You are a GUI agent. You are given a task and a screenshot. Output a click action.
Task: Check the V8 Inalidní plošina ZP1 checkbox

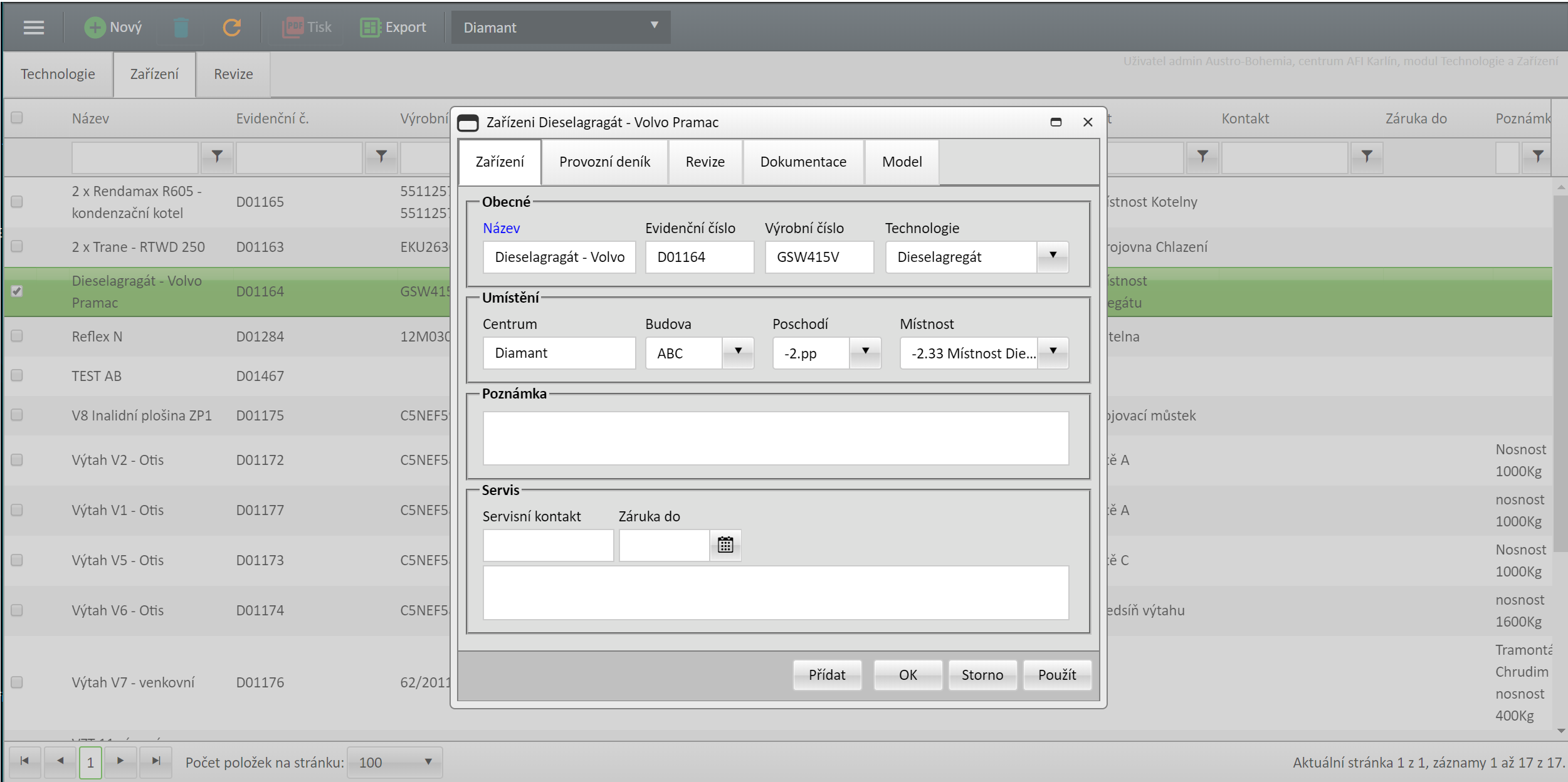point(17,415)
